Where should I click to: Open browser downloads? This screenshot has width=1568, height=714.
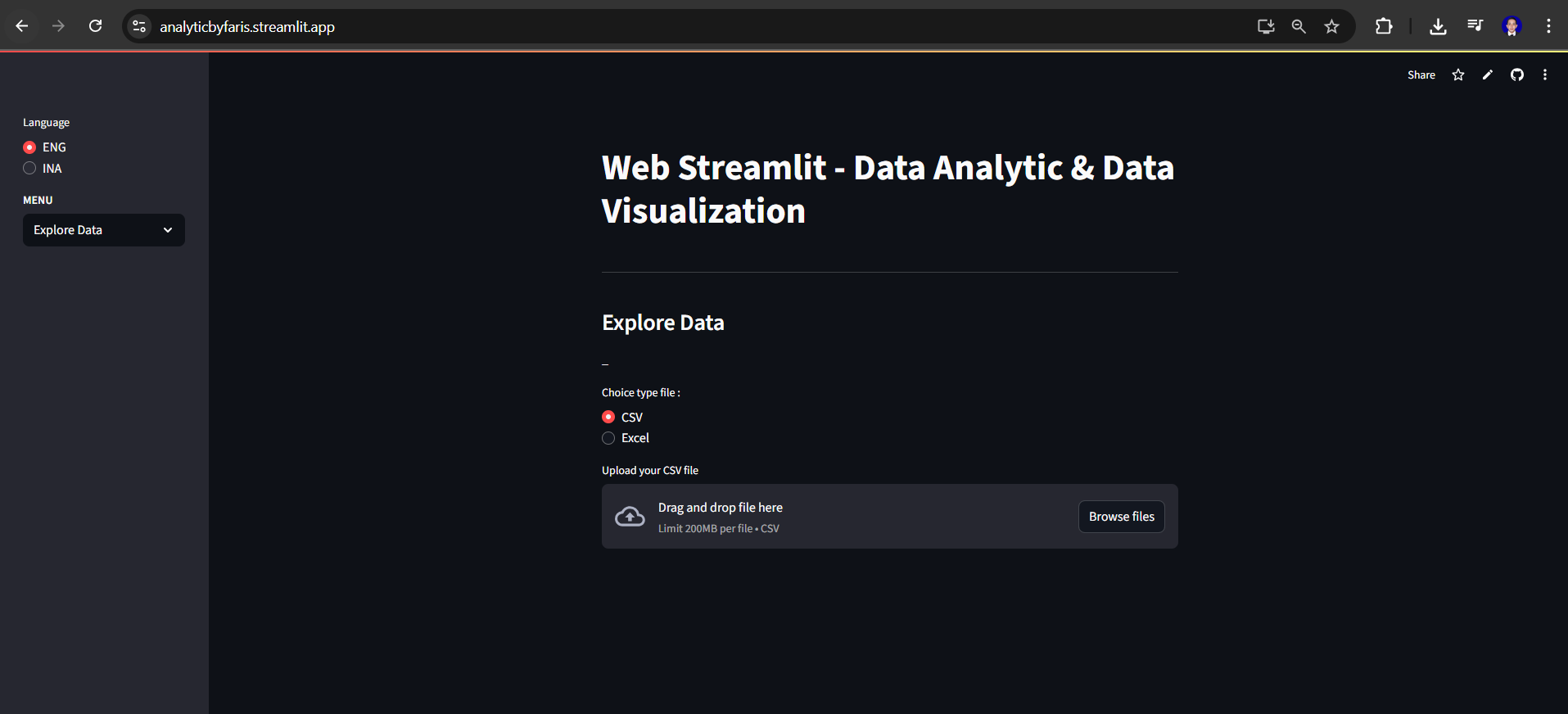pos(1438,26)
